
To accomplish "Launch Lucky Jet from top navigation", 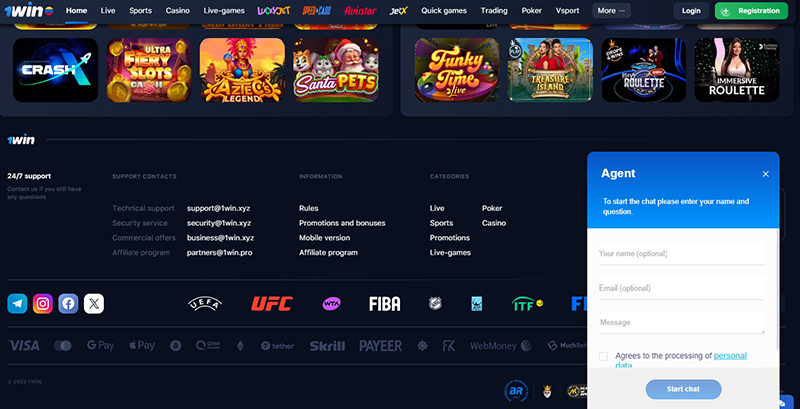I will pyautogui.click(x=274, y=11).
